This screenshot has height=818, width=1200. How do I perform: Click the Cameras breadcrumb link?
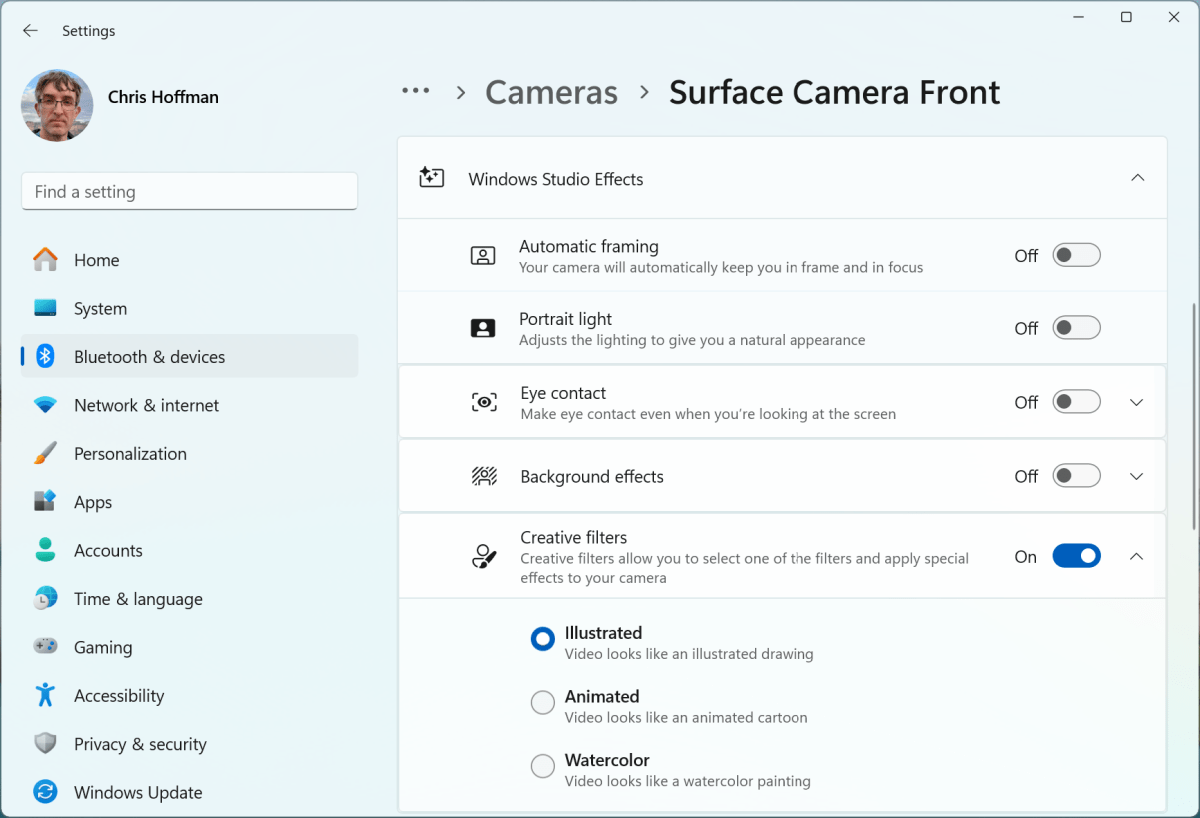pos(551,92)
